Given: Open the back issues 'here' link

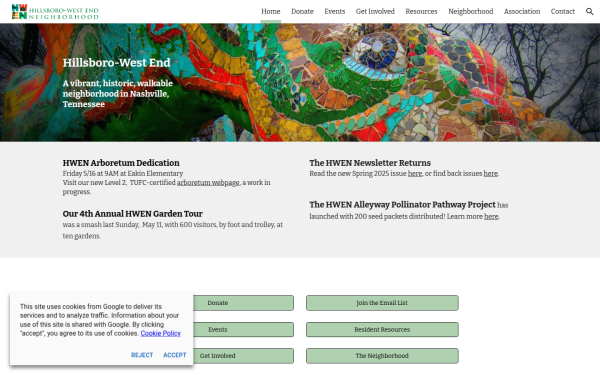Looking at the screenshot, I should click(x=491, y=173).
